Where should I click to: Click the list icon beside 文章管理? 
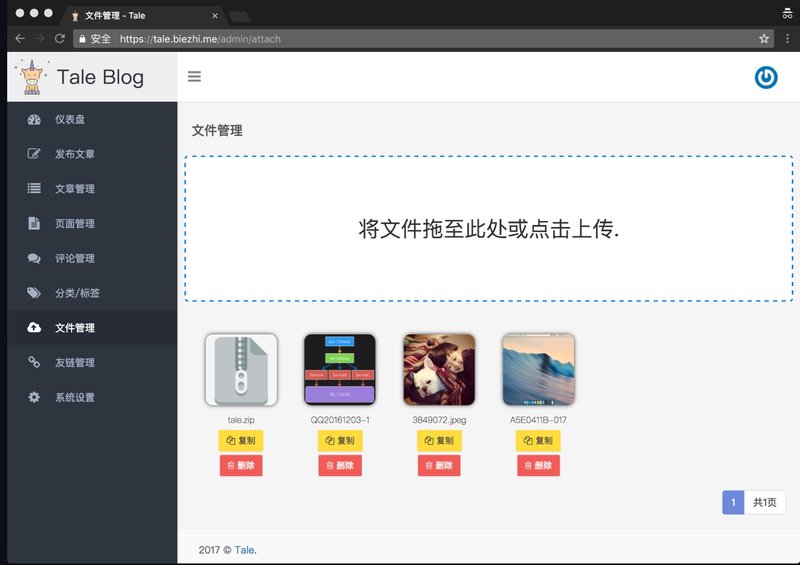point(34,188)
